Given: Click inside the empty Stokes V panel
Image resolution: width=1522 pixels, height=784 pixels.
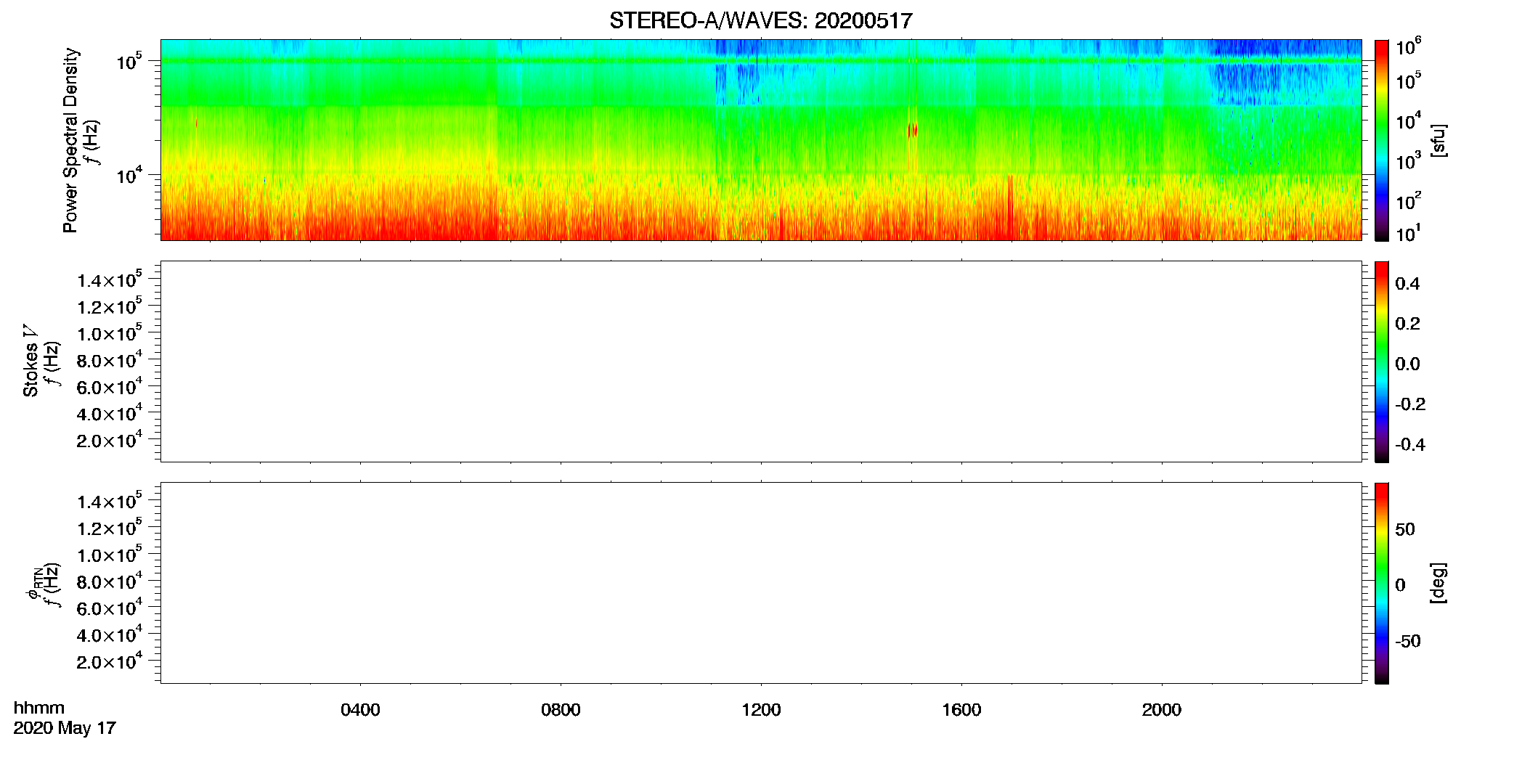Looking at the screenshot, I should [x=761, y=362].
